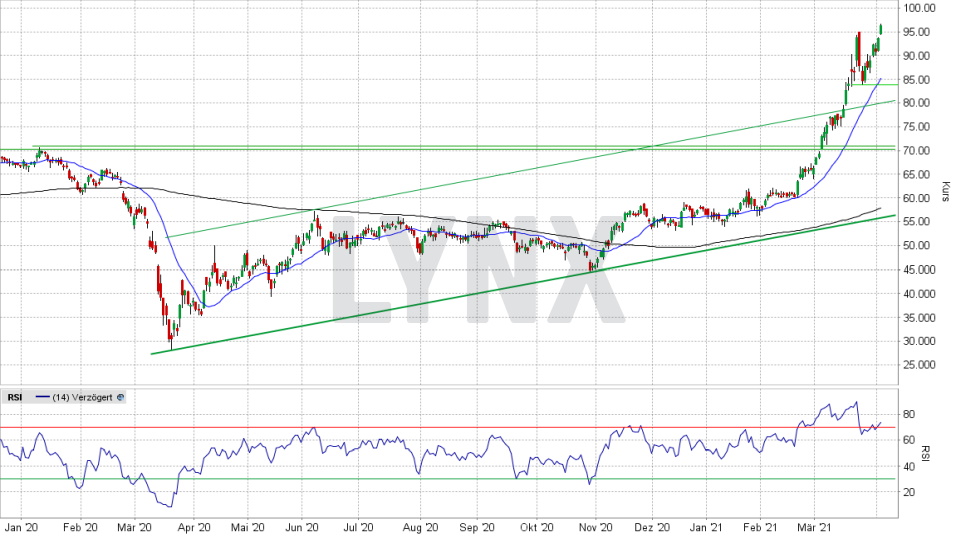This screenshot has width=960, height=540.
Task: Click the Jan '21 date label
Action: [x=706, y=528]
